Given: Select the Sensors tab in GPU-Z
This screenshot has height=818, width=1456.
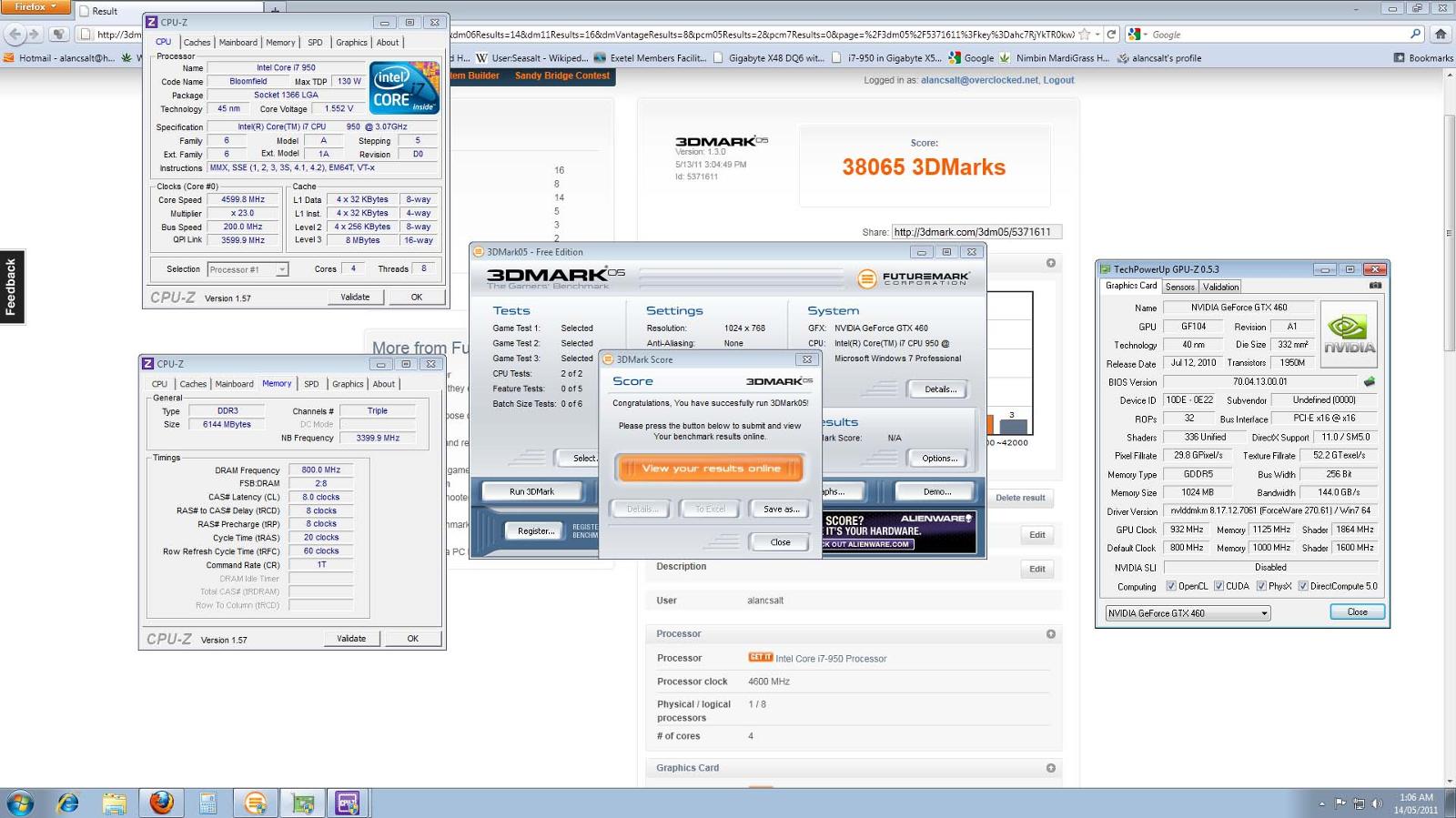Looking at the screenshot, I should point(1179,287).
